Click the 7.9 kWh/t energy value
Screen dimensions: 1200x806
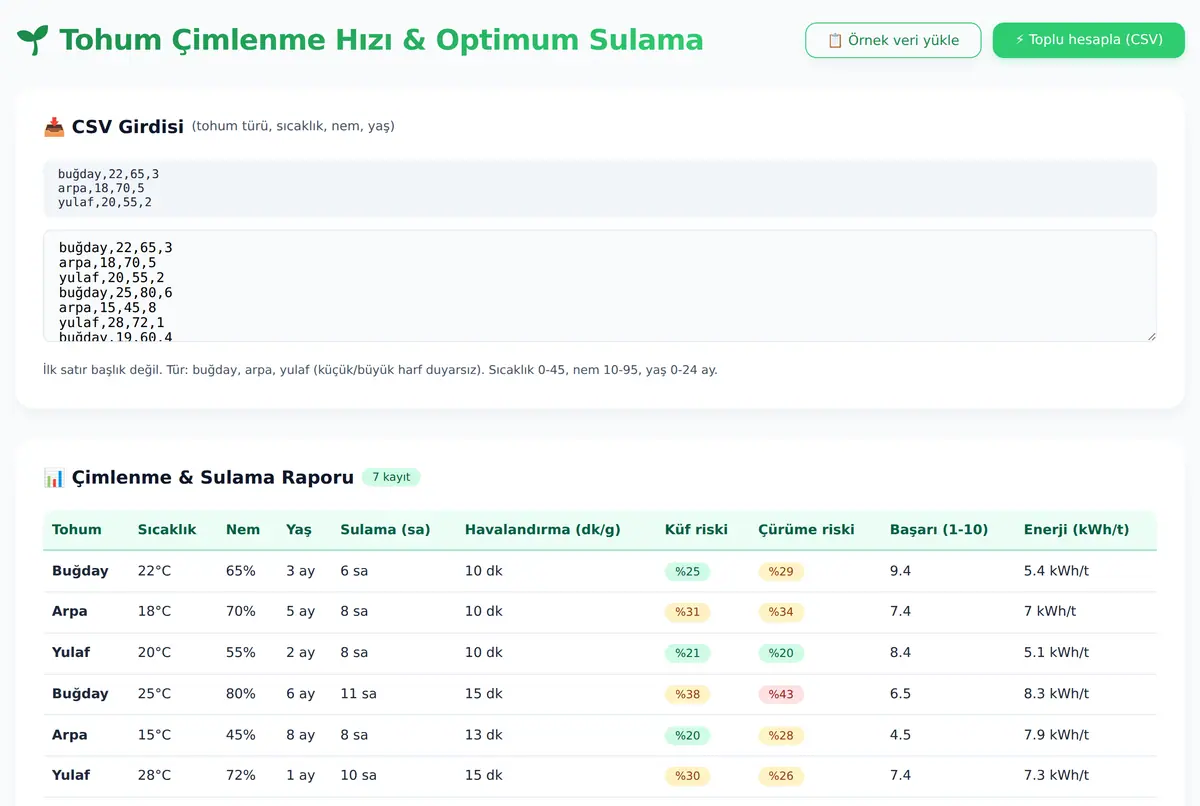(x=1056, y=734)
